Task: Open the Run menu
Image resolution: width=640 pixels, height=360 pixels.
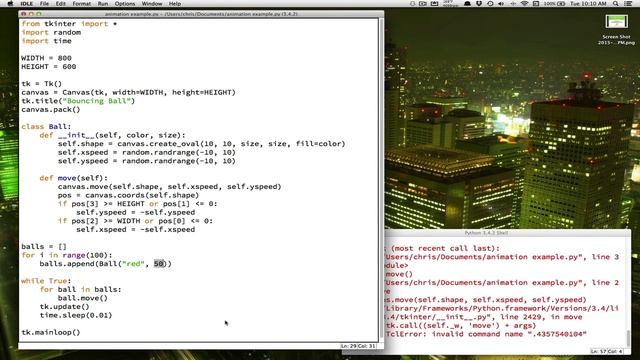Action: tap(103, 3)
